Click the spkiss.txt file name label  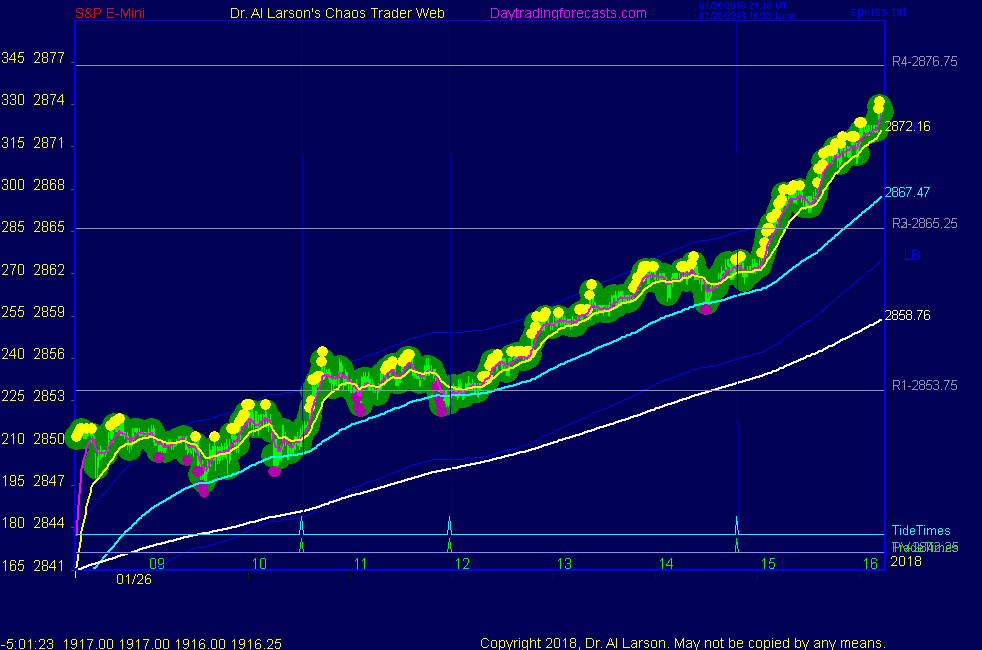click(878, 11)
